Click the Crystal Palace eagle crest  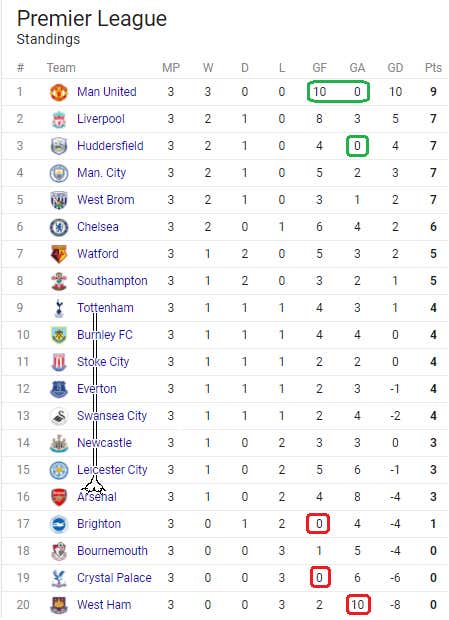(59, 578)
